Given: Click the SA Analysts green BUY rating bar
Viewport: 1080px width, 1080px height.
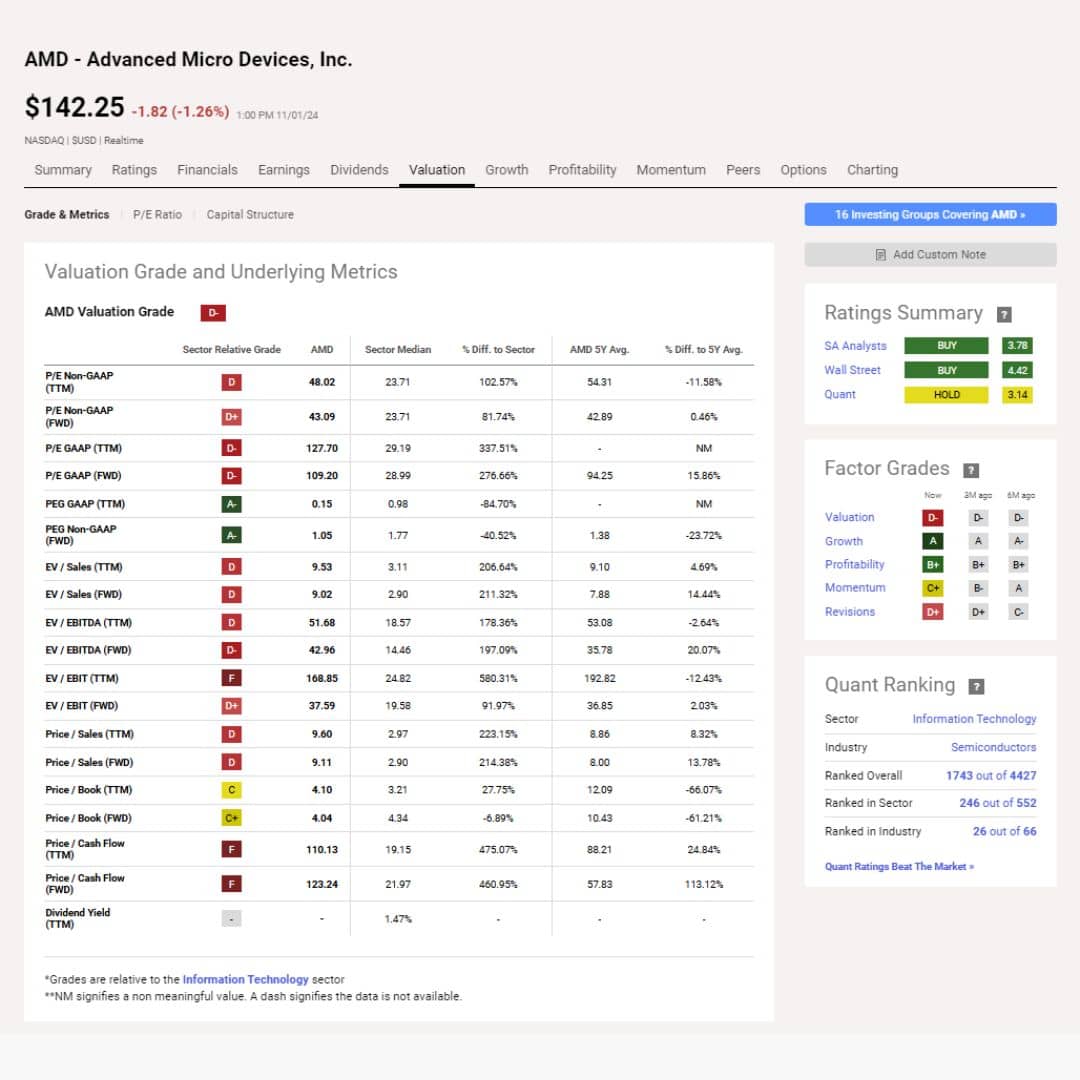Looking at the screenshot, I should point(946,346).
